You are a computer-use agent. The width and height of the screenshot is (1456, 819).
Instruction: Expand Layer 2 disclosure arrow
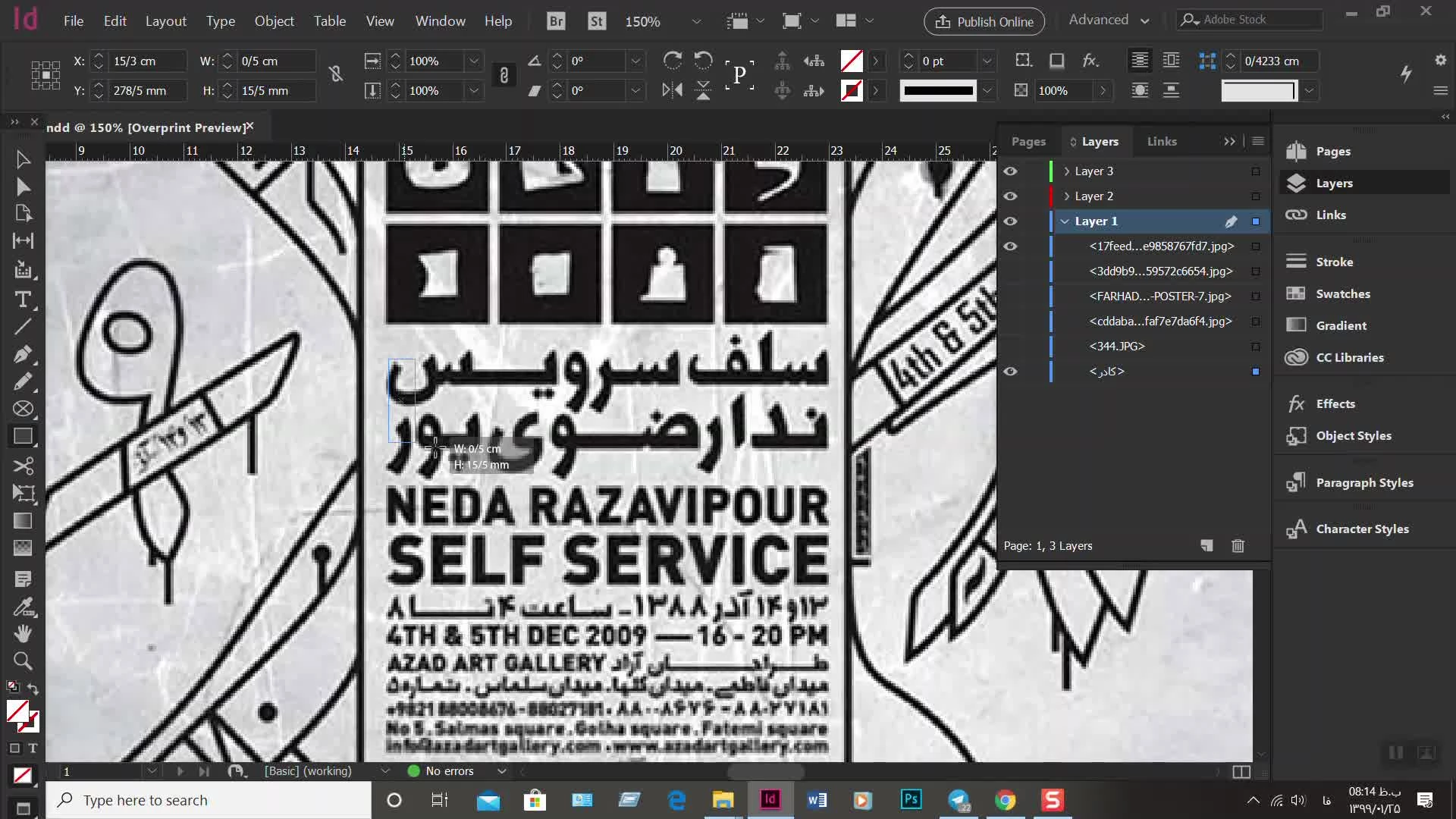[1067, 196]
